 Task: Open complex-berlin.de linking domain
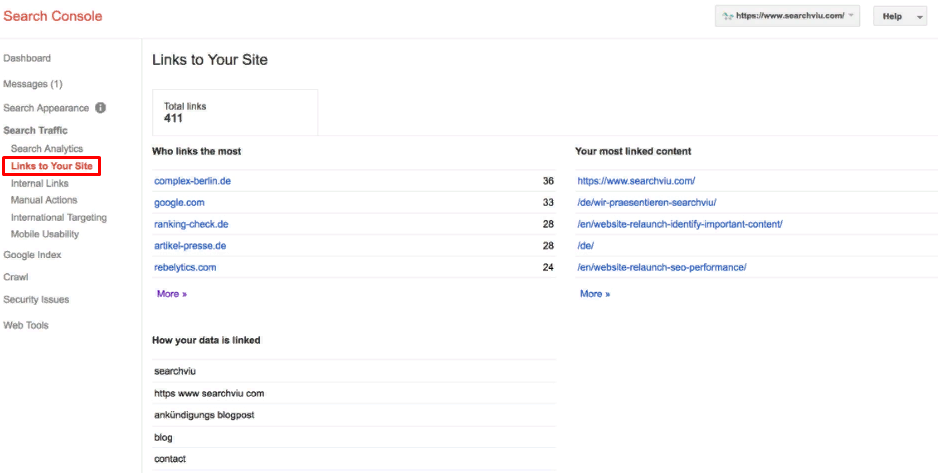192,181
